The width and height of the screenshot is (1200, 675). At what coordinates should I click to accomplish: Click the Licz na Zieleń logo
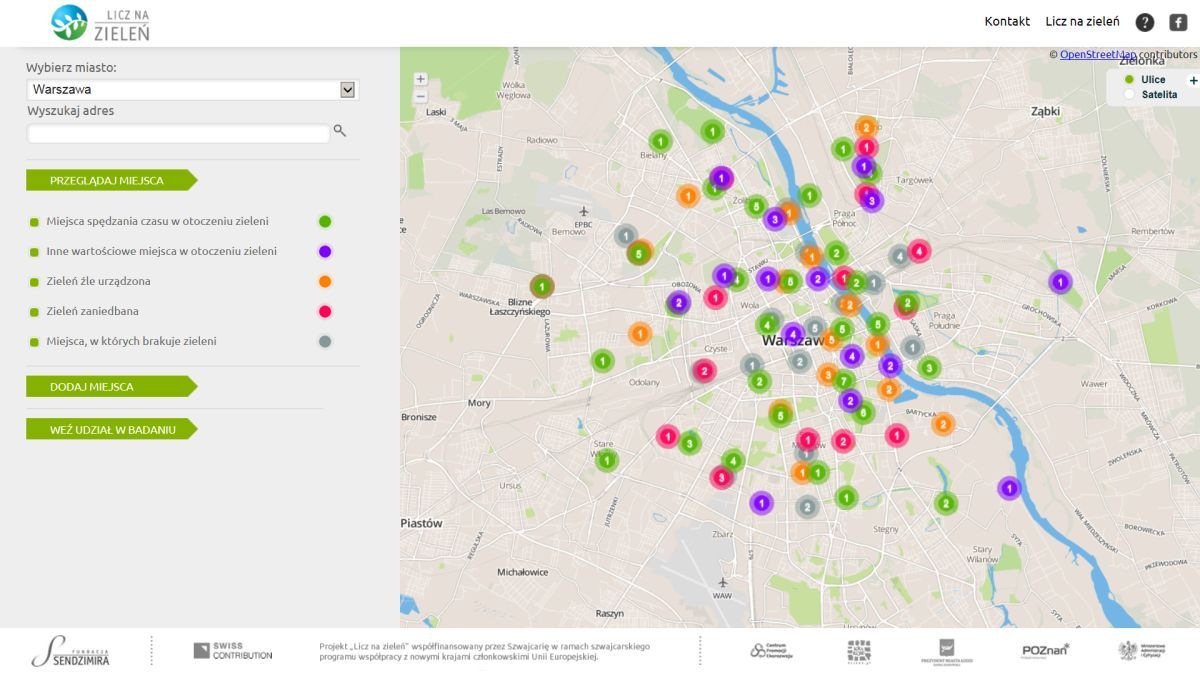pos(100,22)
